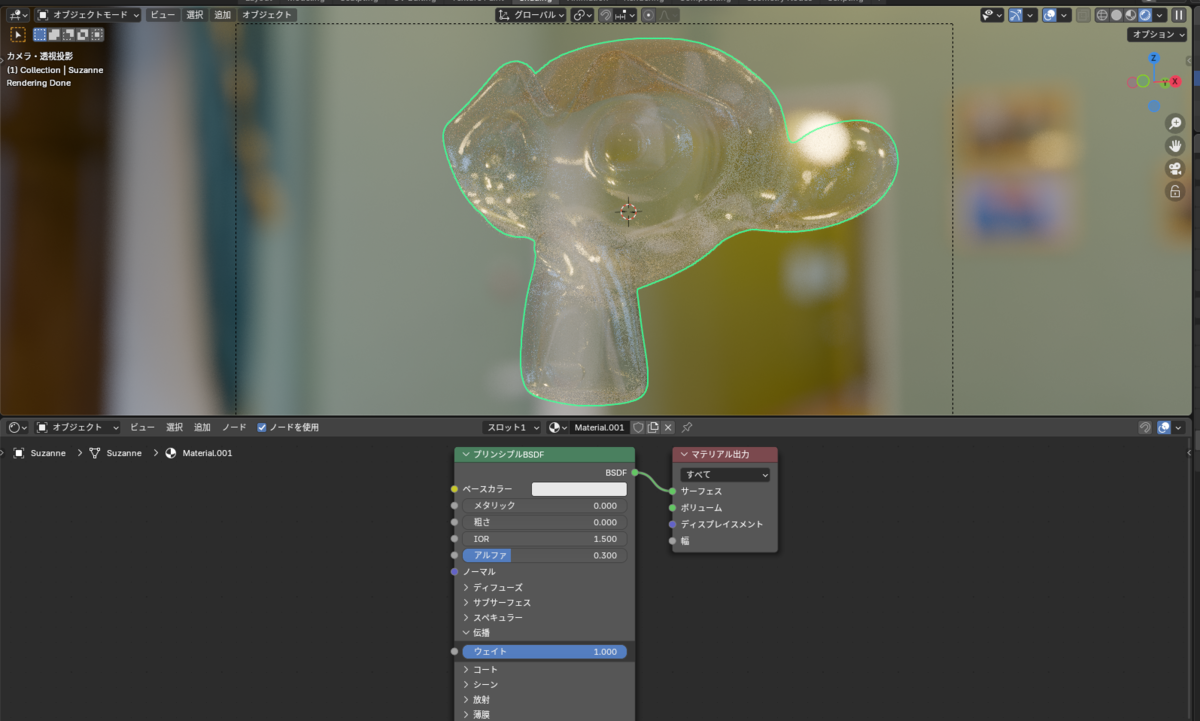
Task: Duplicate material with the new material icon
Action: tap(653, 427)
